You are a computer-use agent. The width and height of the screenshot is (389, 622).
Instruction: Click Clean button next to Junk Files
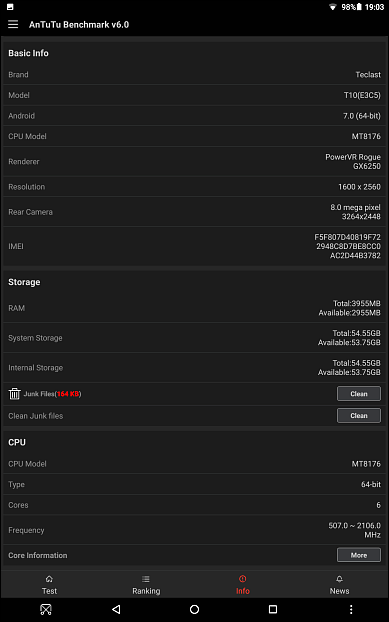(359, 394)
